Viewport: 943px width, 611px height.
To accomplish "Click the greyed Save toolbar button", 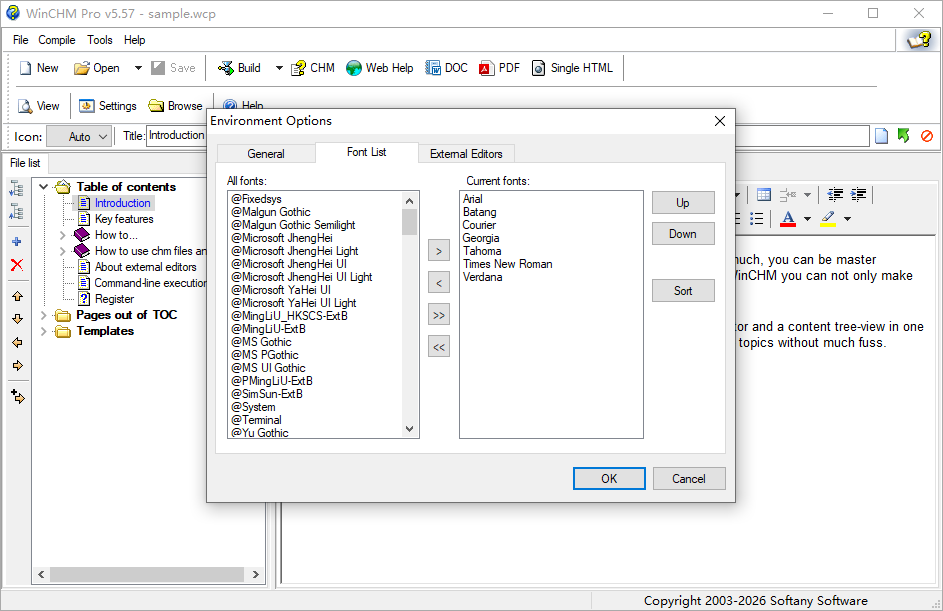I will click(173, 68).
